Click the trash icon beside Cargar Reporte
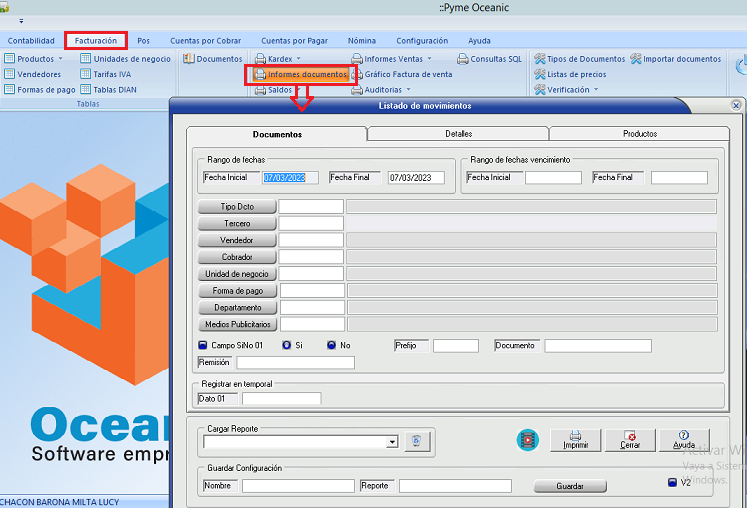The width and height of the screenshot is (747, 508). point(417,441)
